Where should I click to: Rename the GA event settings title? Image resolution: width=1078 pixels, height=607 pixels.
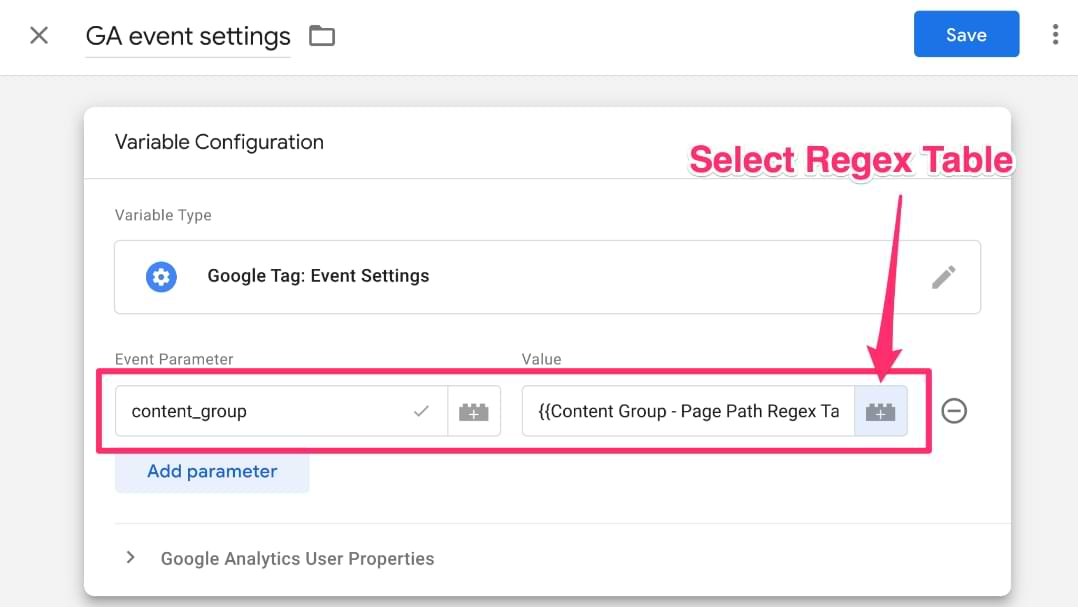[188, 36]
